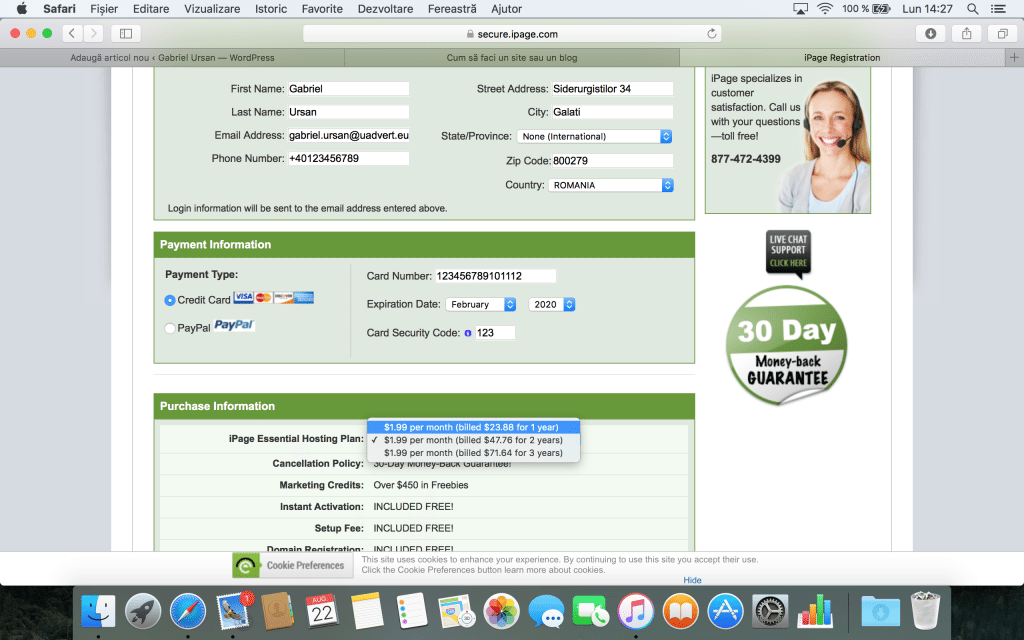Click into the Card Number field
Viewport: 1024px width, 640px height.
pos(496,276)
